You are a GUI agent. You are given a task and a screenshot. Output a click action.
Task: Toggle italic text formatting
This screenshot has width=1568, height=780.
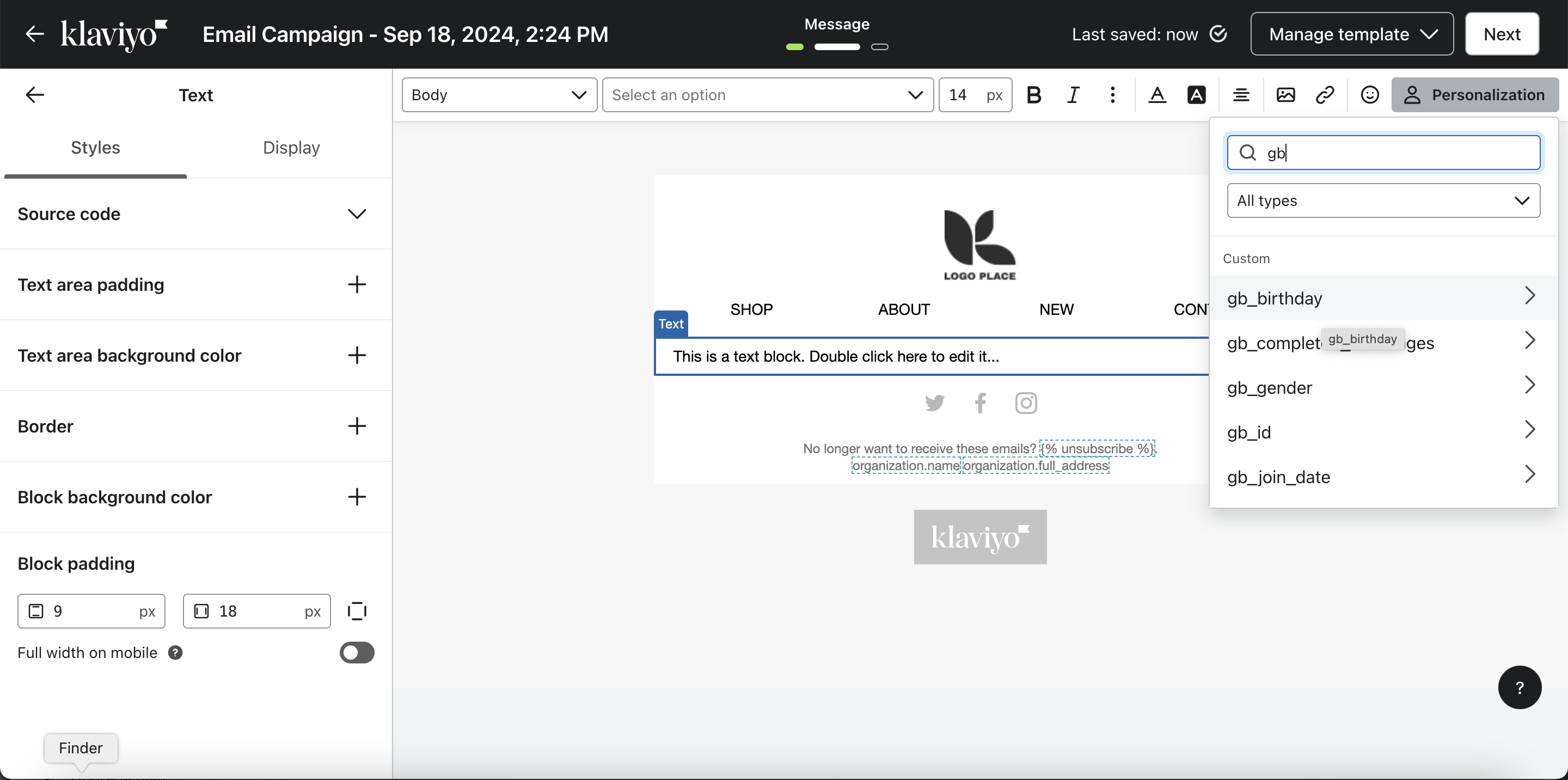tap(1073, 95)
